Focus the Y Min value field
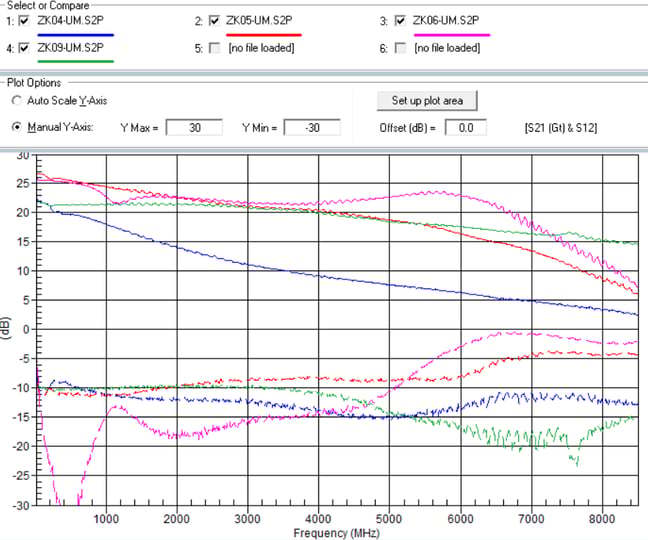648x540 pixels. pos(311,128)
